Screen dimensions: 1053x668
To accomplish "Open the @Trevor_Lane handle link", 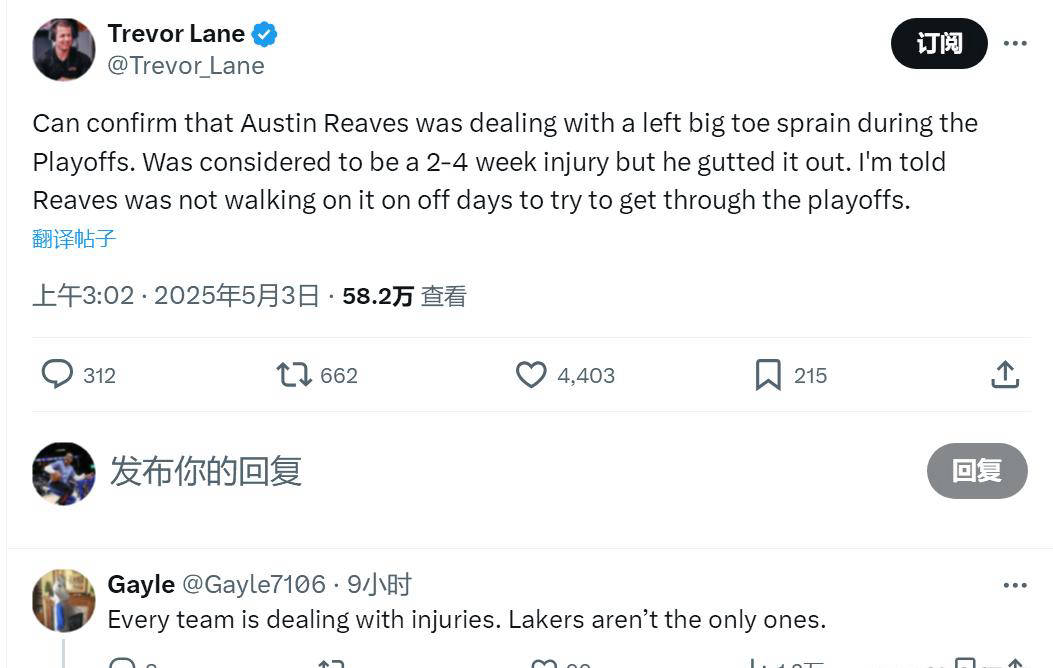I will (x=186, y=66).
